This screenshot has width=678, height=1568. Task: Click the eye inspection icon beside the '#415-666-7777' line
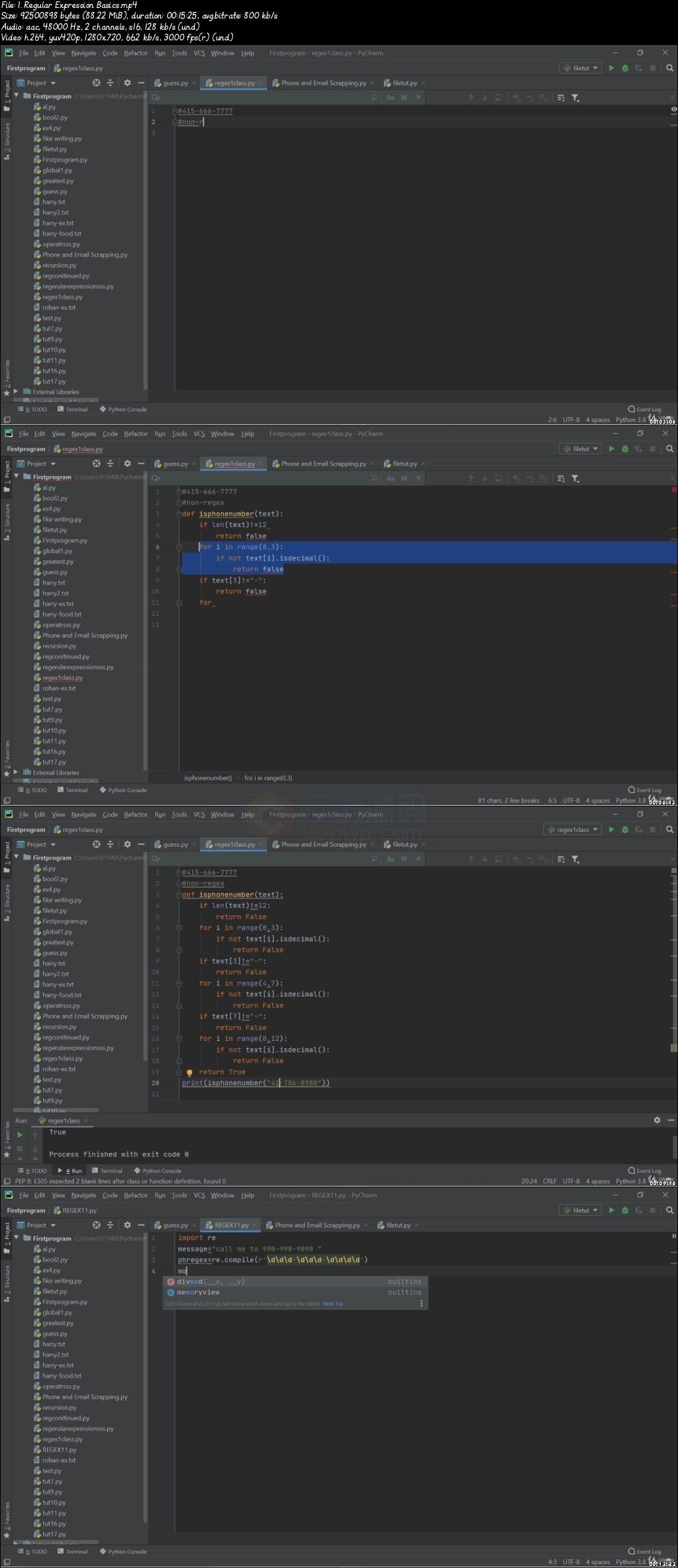tap(674, 109)
